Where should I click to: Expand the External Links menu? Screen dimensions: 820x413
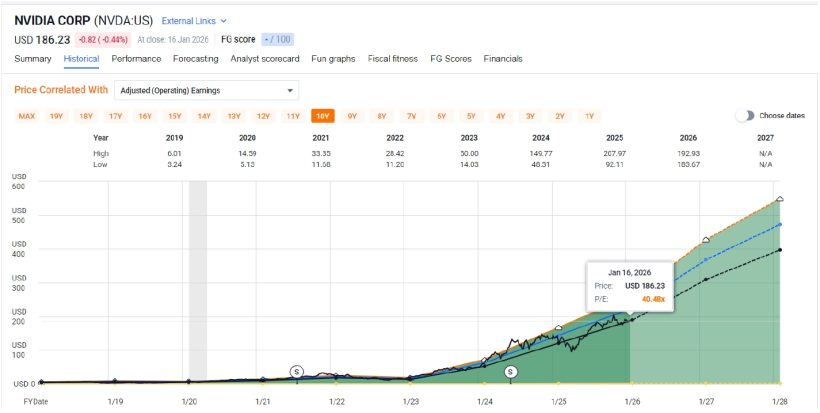(x=194, y=20)
